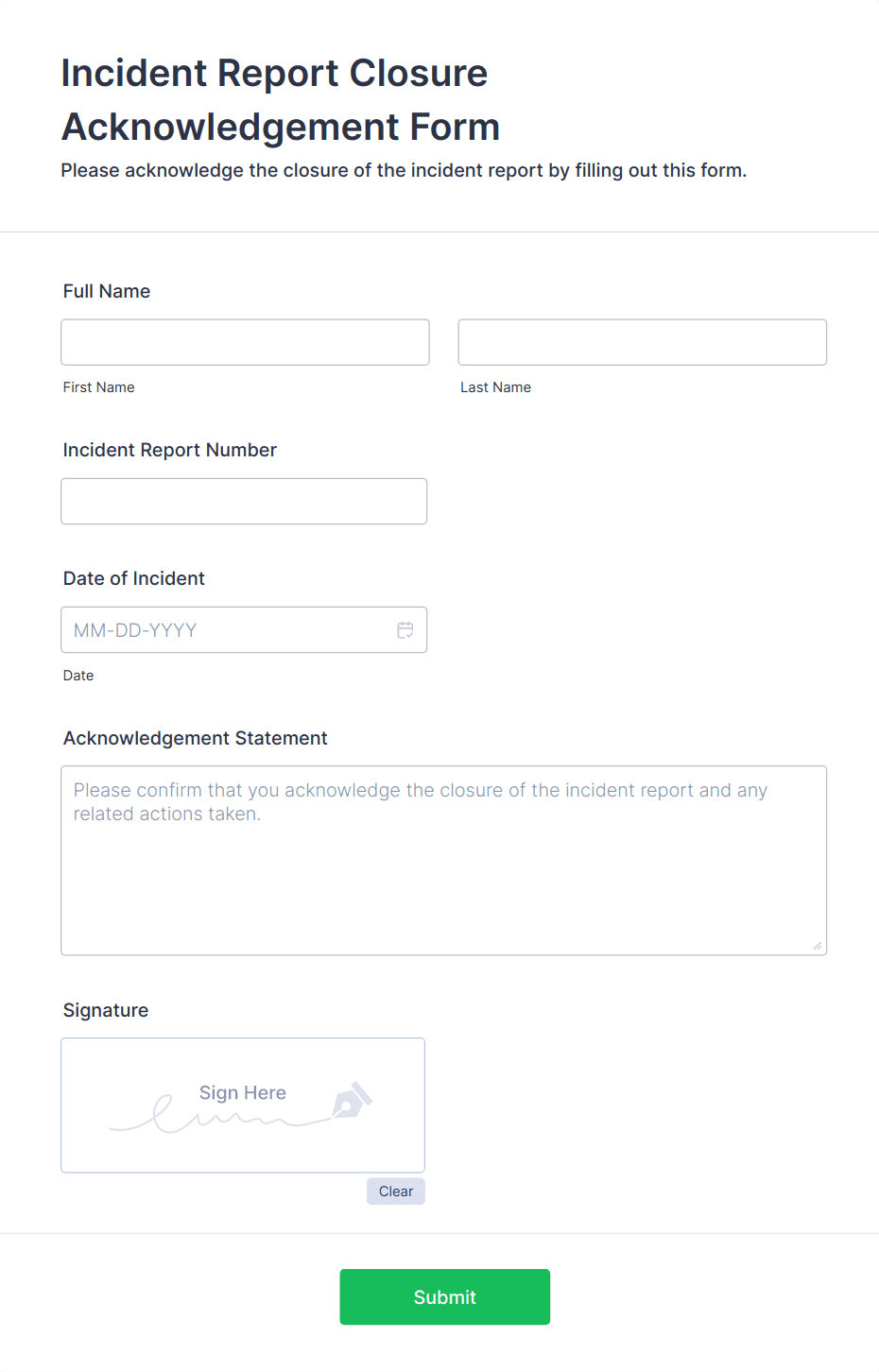Click the textarea resize handle grip
The height and width of the screenshot is (1372, 879).
point(817,944)
